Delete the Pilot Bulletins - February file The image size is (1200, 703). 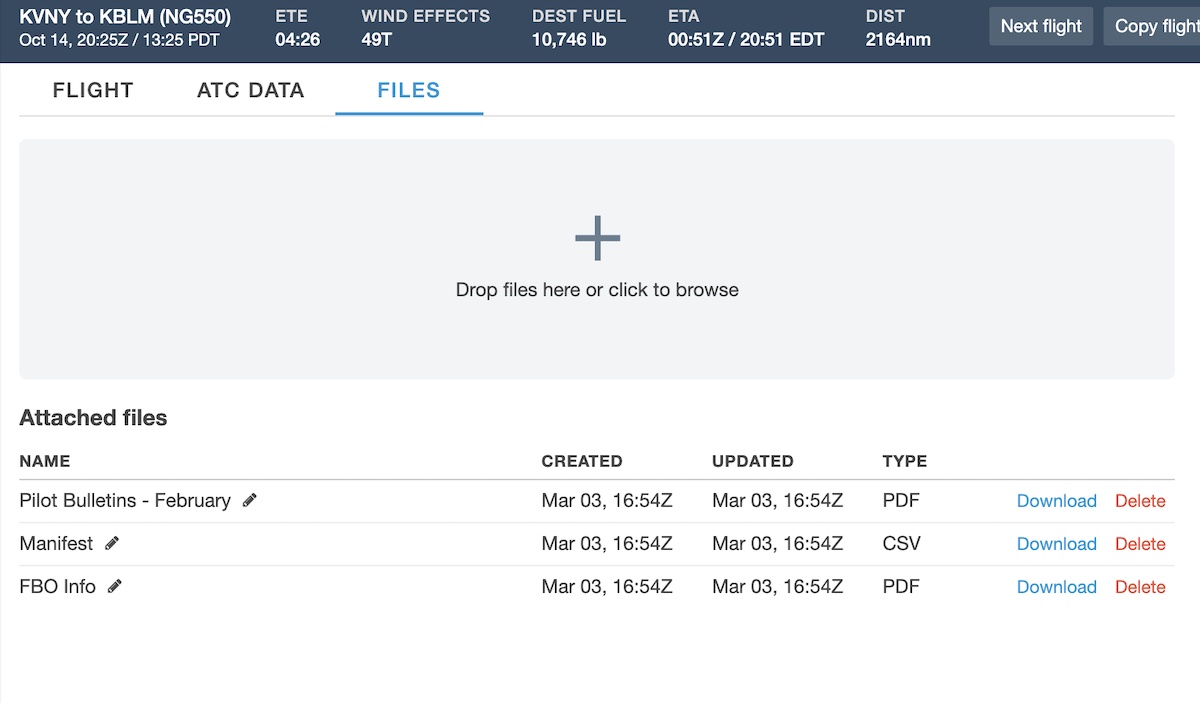(x=1140, y=501)
